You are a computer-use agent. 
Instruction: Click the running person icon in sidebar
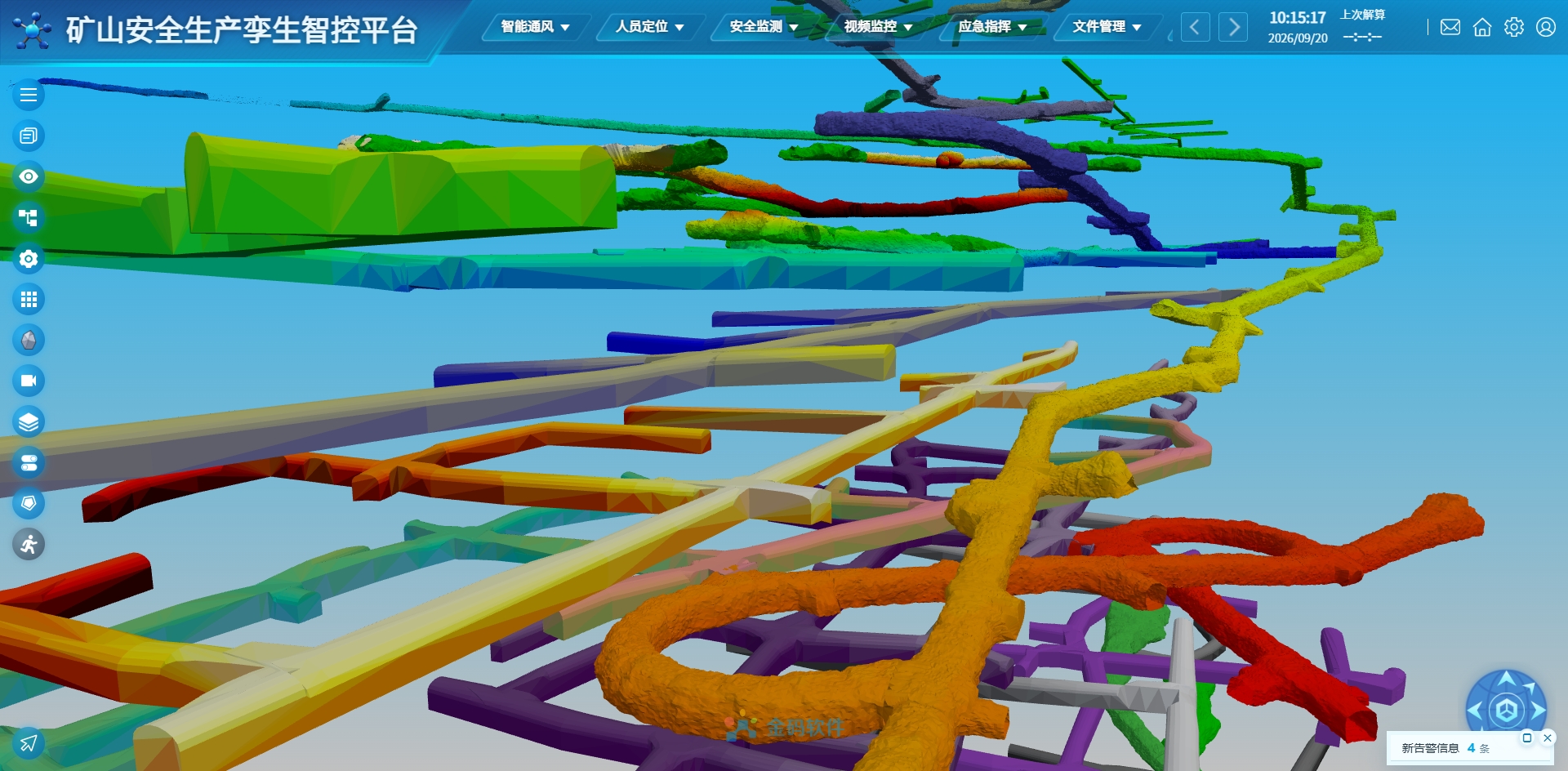point(29,544)
